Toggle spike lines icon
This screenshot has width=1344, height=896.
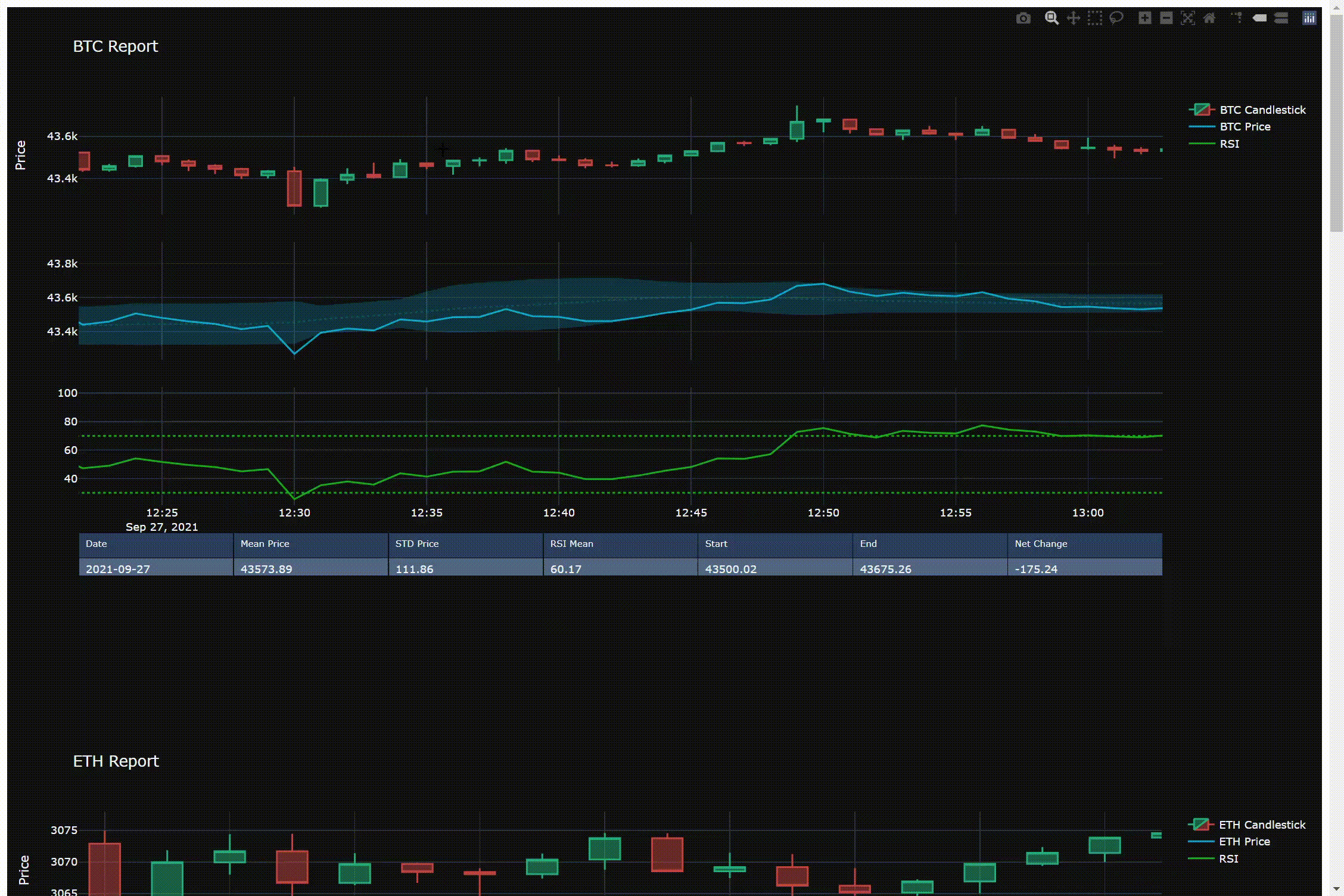(x=1237, y=18)
